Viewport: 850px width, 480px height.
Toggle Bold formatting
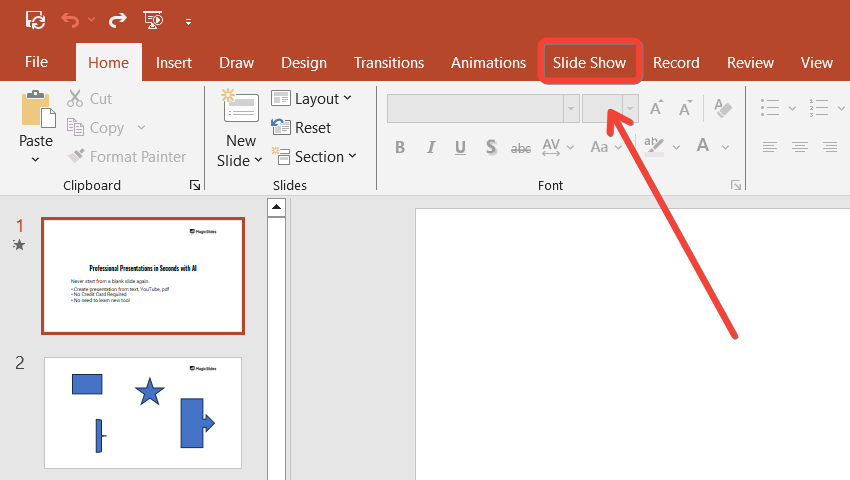pyautogui.click(x=400, y=147)
